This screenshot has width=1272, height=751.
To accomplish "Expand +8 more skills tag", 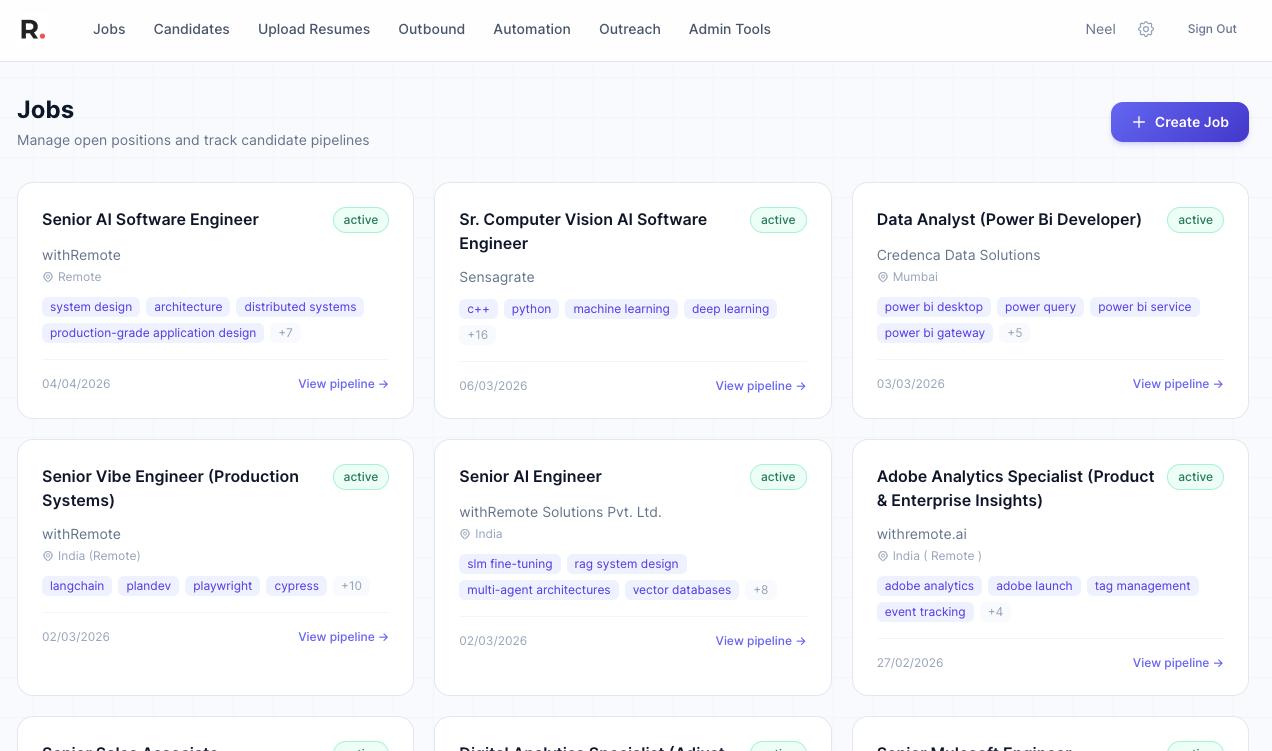I will point(761,590).
